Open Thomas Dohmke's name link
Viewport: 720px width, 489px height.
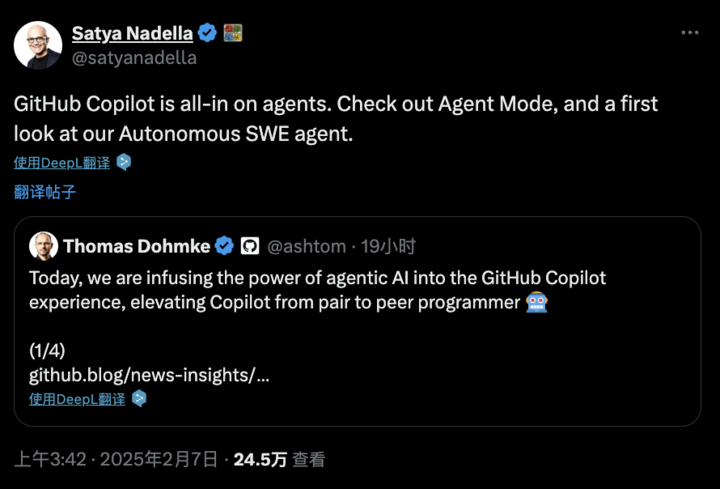pos(135,246)
